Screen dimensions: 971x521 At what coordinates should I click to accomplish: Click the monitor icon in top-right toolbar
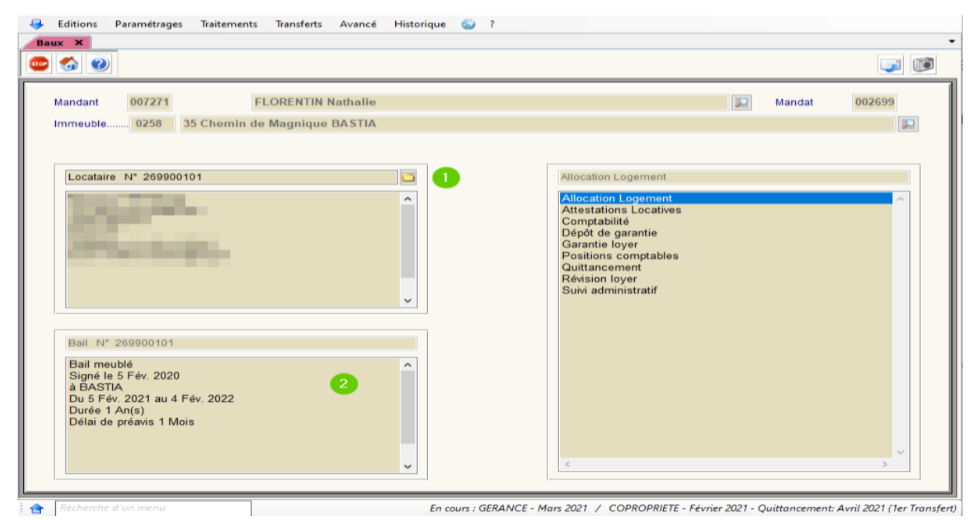click(891, 64)
